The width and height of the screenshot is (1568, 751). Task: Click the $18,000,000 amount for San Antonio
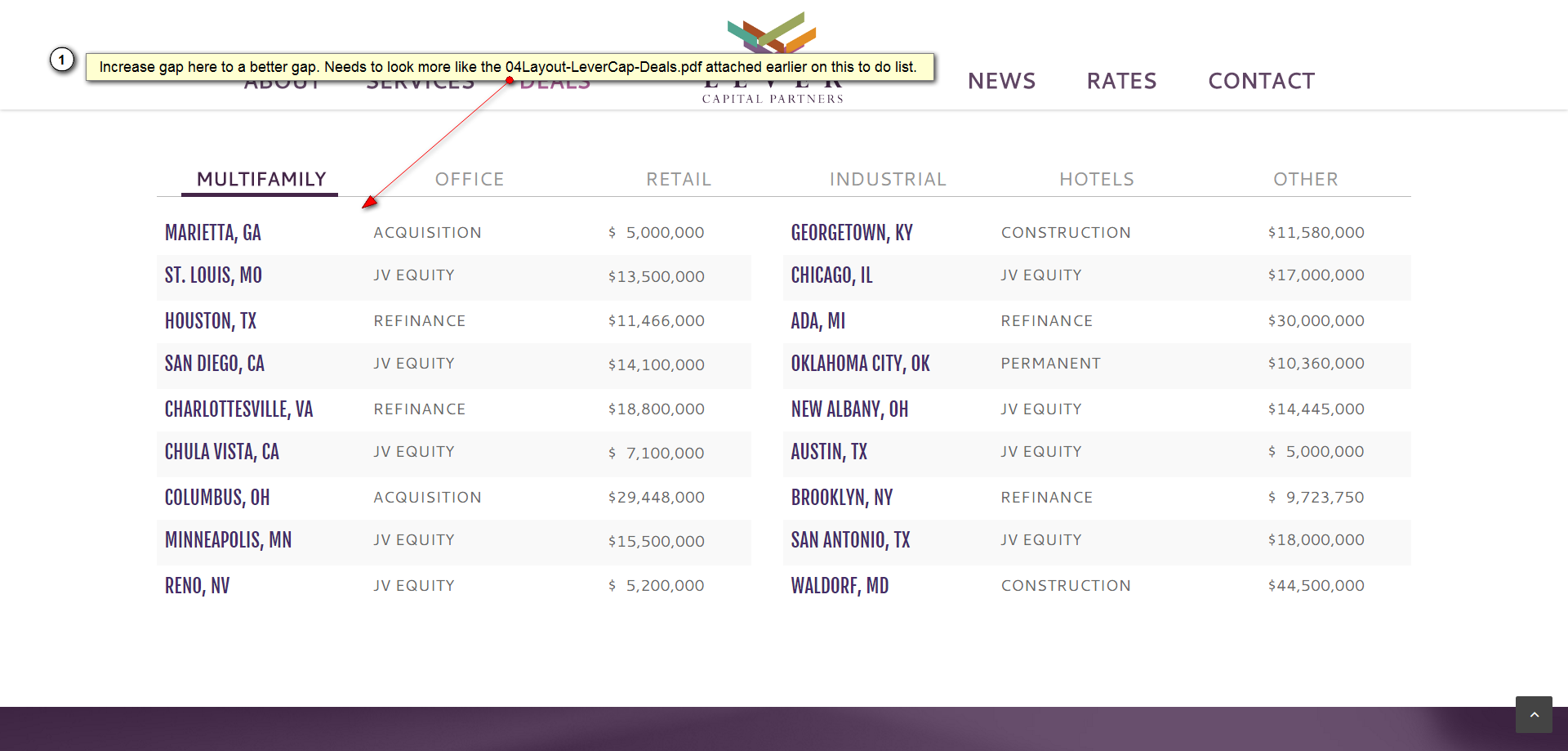tap(1316, 540)
